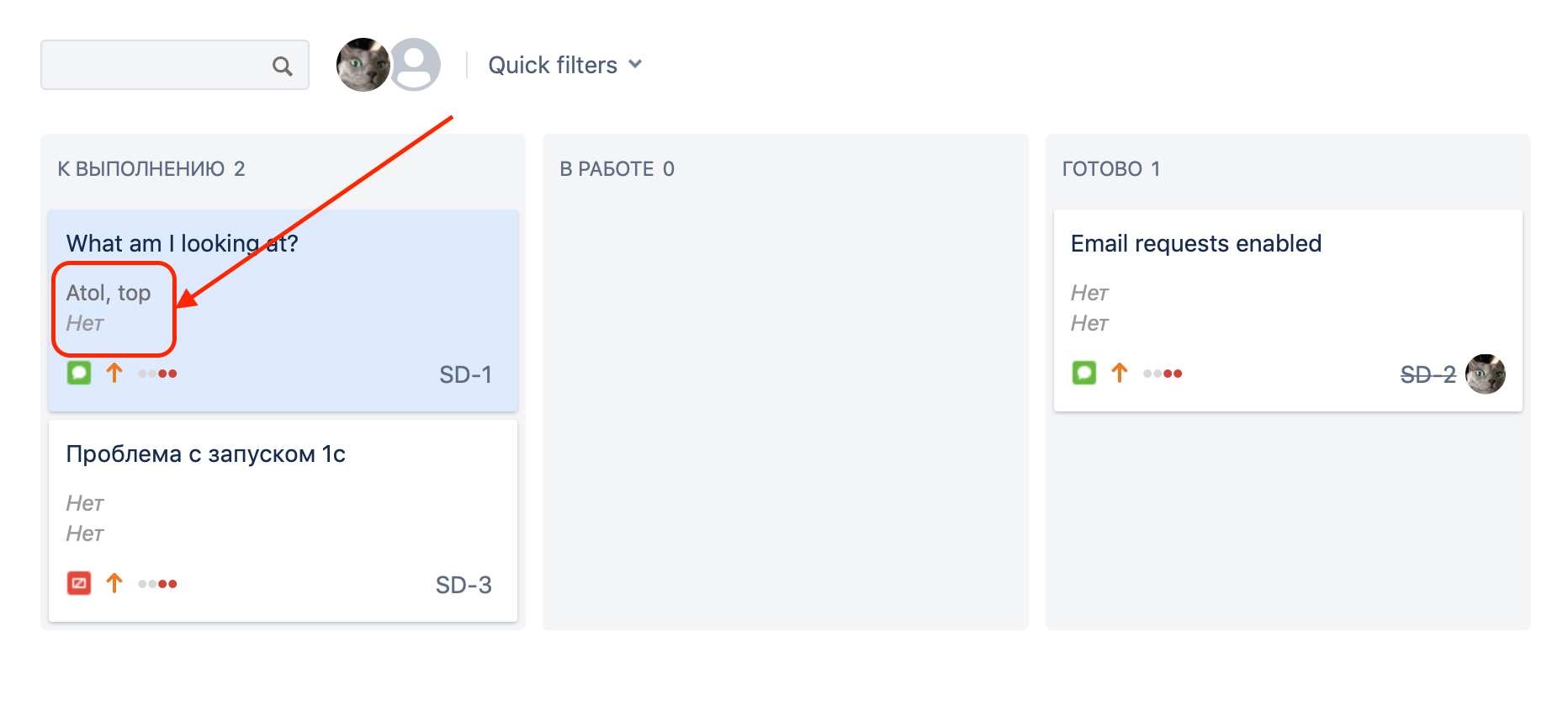Viewport: 1568px width, 727px height.
Task: Select the 'Email requests enabled' card
Action: pyautogui.click(x=1288, y=310)
